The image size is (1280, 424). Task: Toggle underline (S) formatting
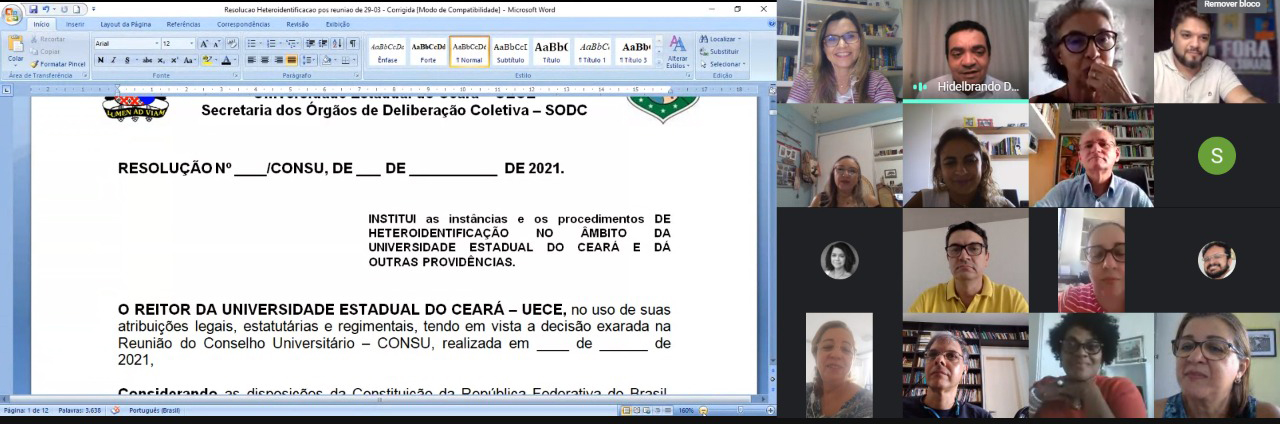click(x=127, y=60)
